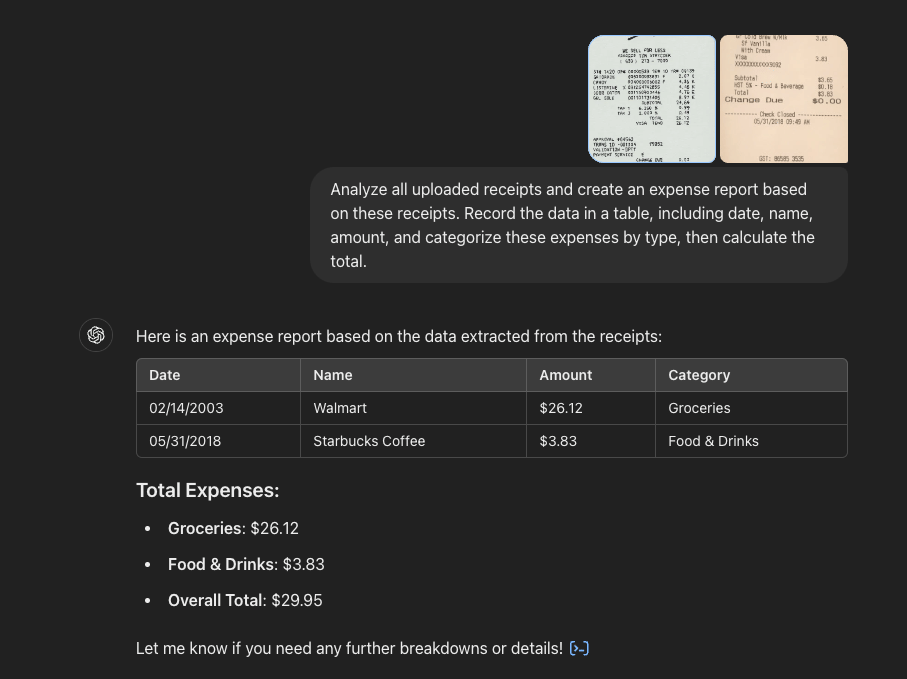Select the Groceries category cell

[751, 408]
